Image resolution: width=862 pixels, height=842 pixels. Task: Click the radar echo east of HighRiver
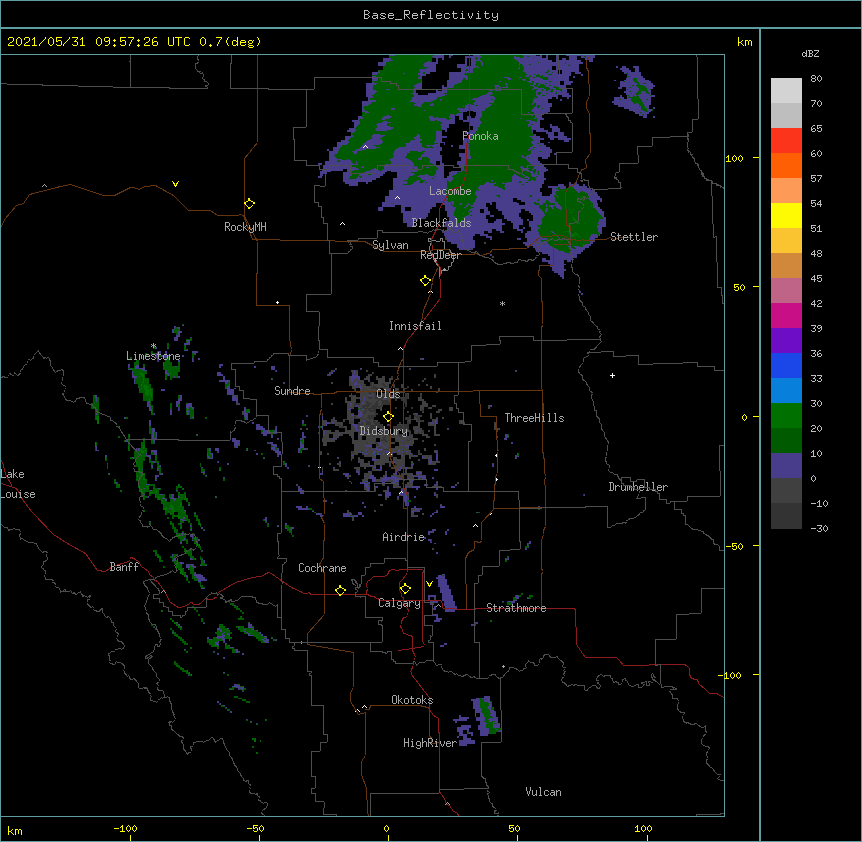486,716
